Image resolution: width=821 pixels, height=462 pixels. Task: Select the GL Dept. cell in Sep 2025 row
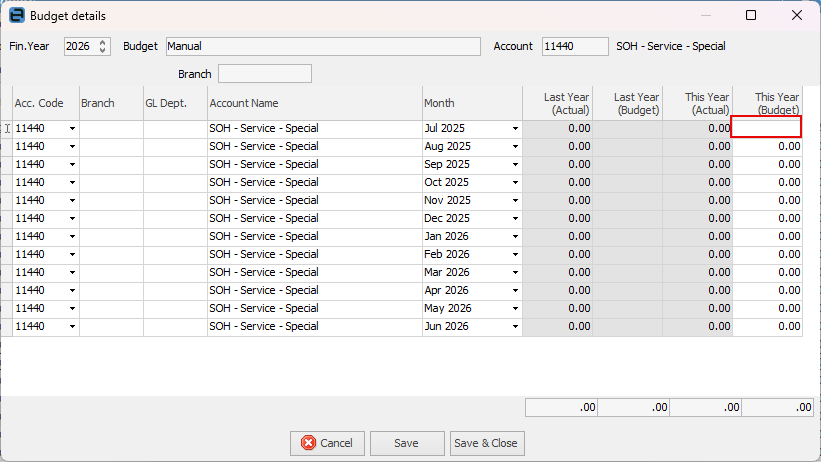(175, 165)
